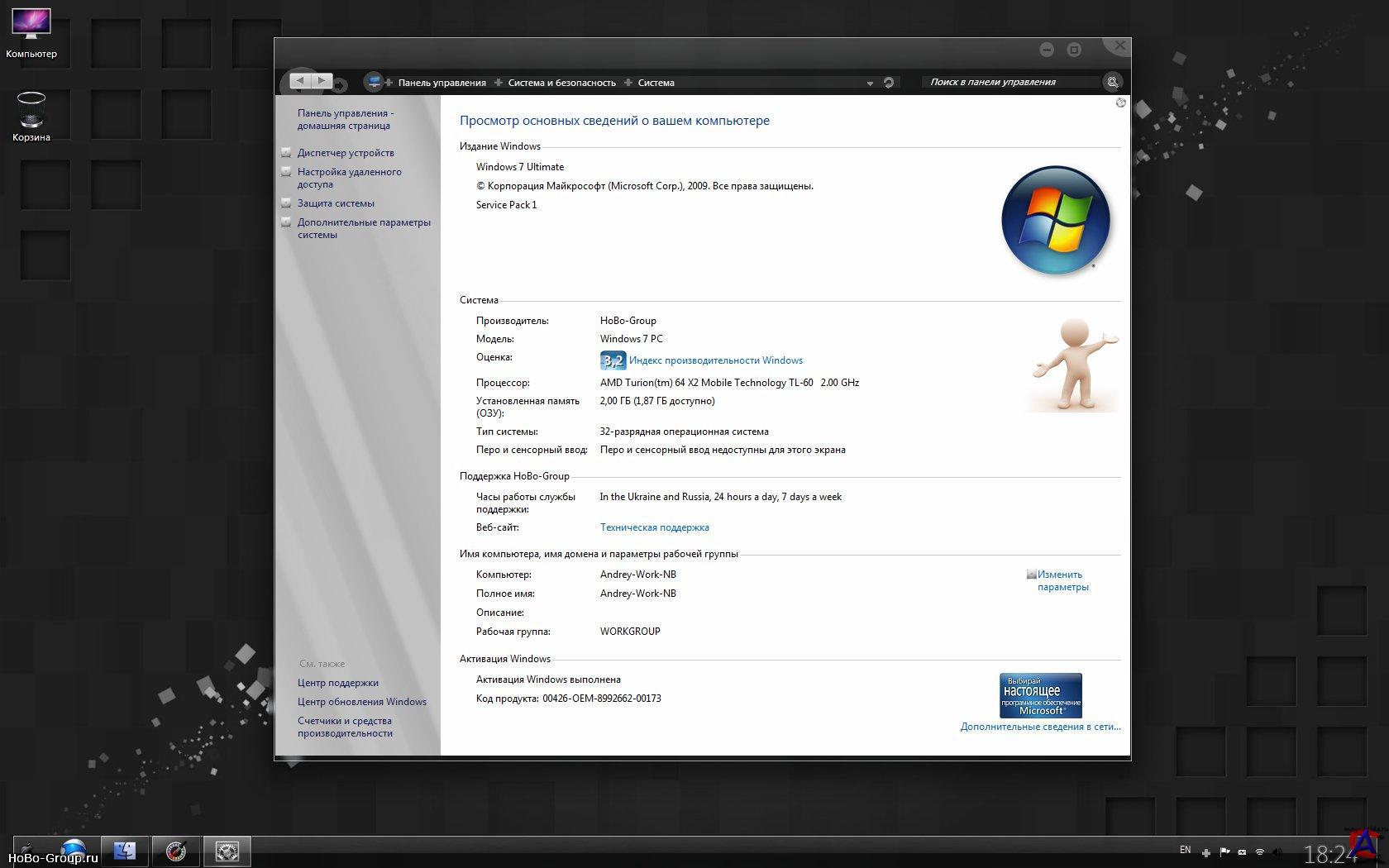Click the Поиск в панели управления field
This screenshot has height=868, width=1389.
click(1009, 82)
